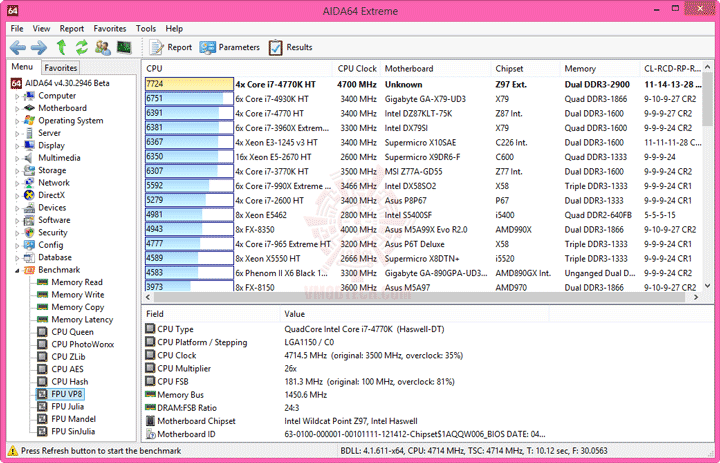Select the Database tree icon
Screen dimensions: 720x463
point(29,257)
